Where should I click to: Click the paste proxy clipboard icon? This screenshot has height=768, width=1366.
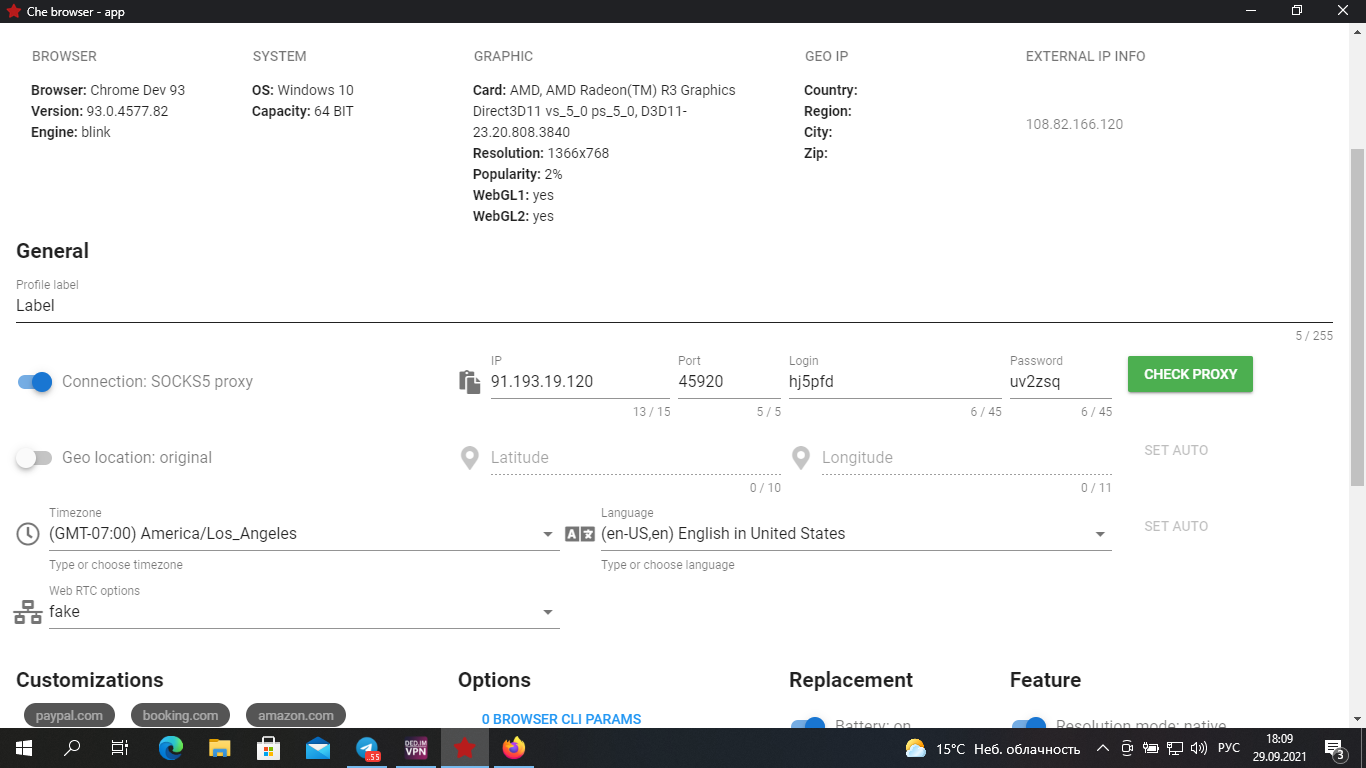click(469, 382)
